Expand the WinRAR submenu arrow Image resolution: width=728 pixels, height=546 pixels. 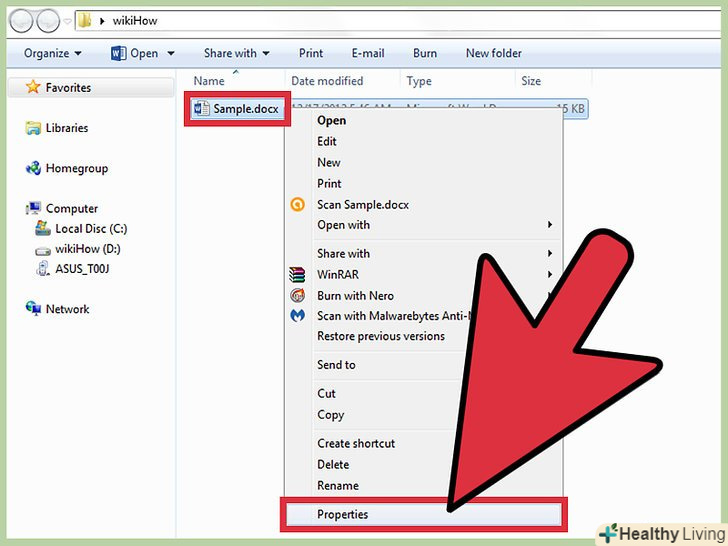pyautogui.click(x=550, y=274)
